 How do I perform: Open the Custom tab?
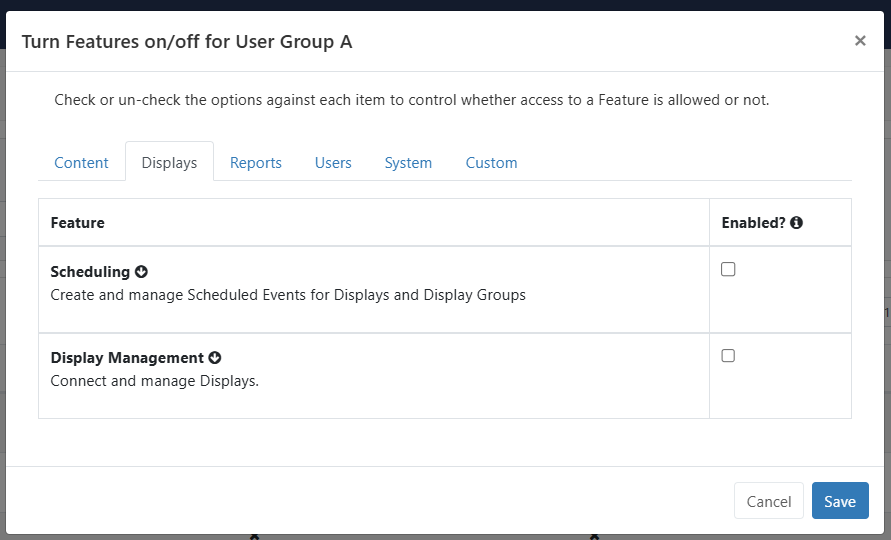(x=491, y=163)
